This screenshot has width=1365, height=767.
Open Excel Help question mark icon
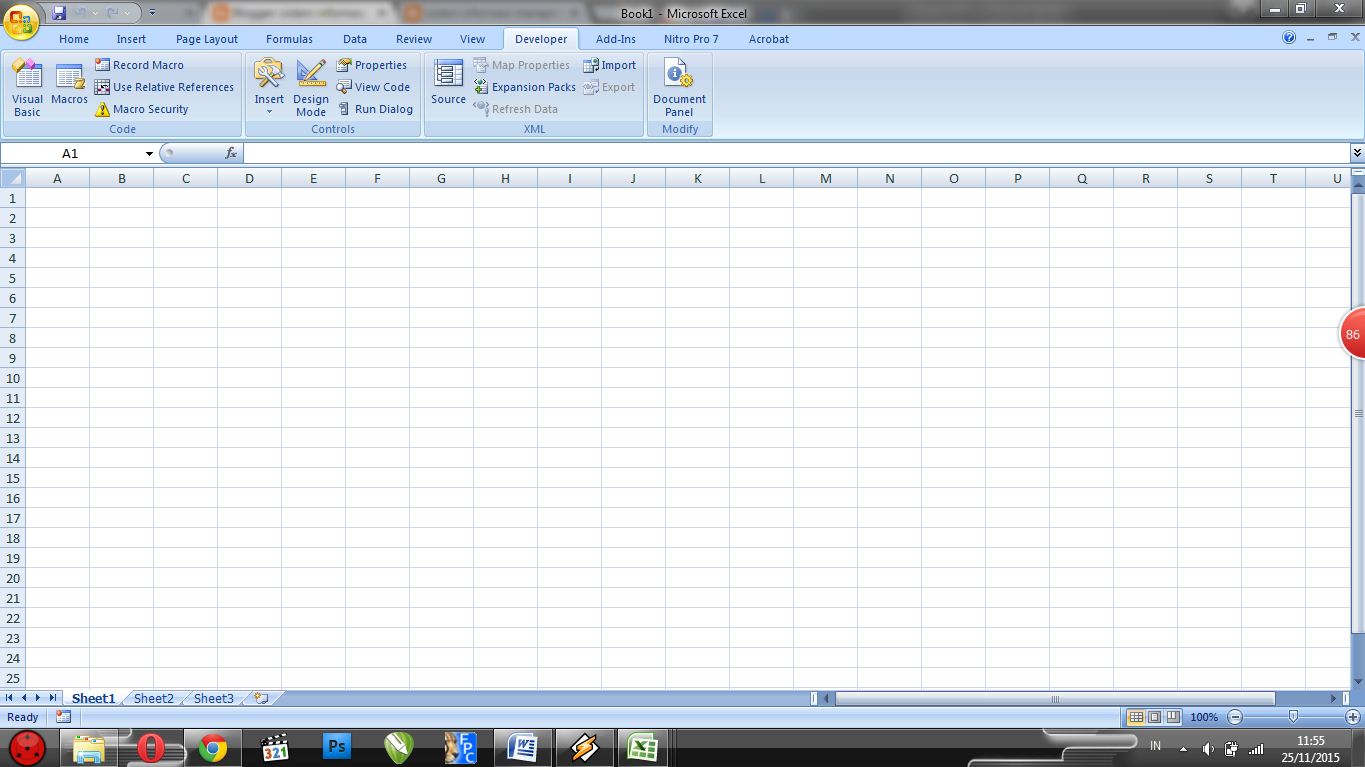coord(1289,38)
